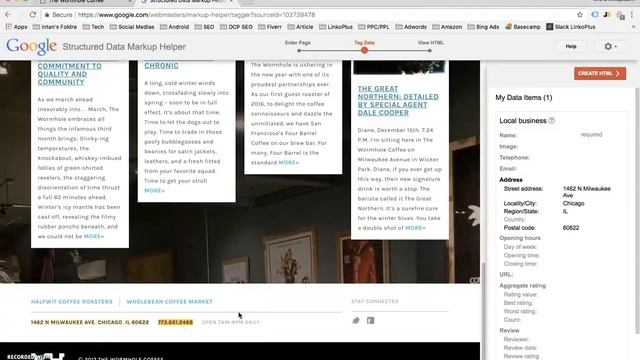Click the Image field label
This screenshot has height=360, width=640.
(x=509, y=146)
